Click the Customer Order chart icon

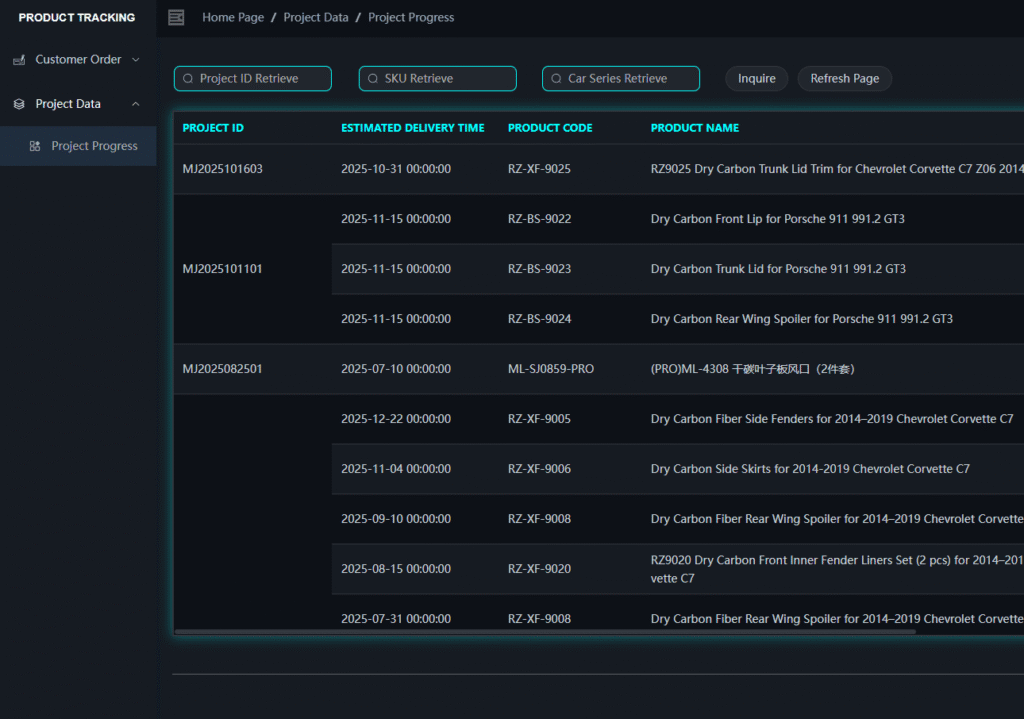[19, 60]
